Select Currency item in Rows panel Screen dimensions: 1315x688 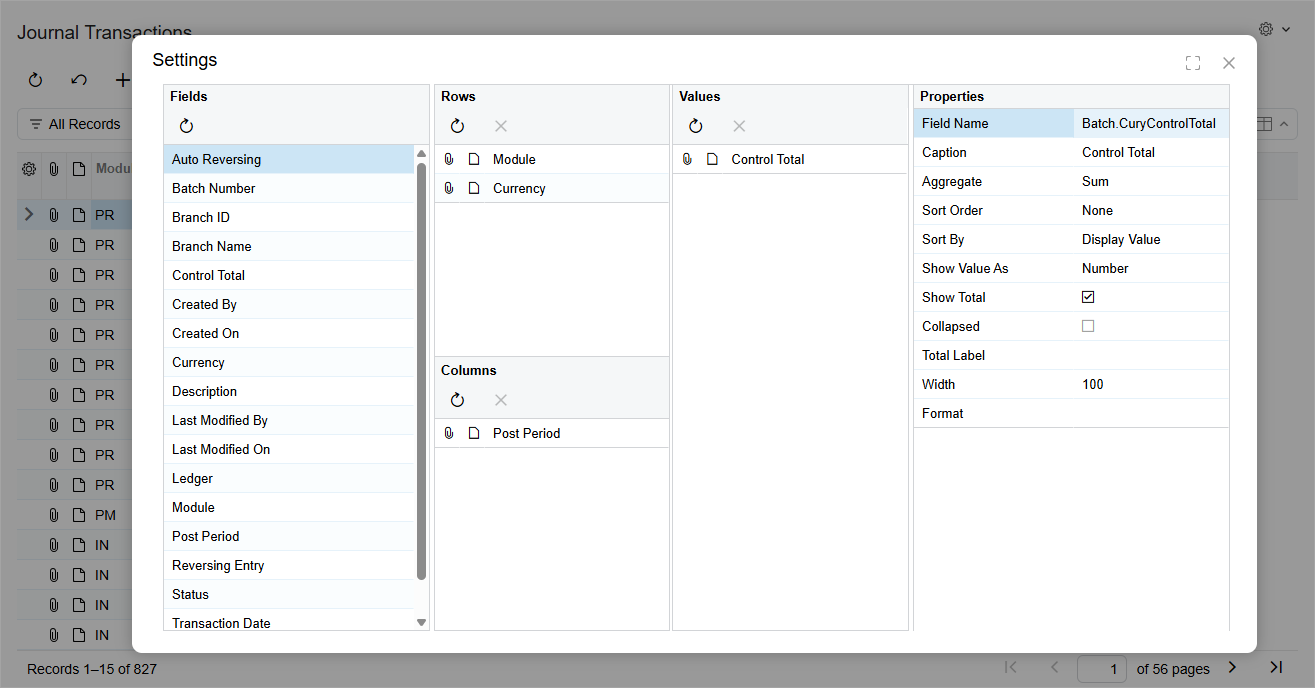tap(519, 189)
